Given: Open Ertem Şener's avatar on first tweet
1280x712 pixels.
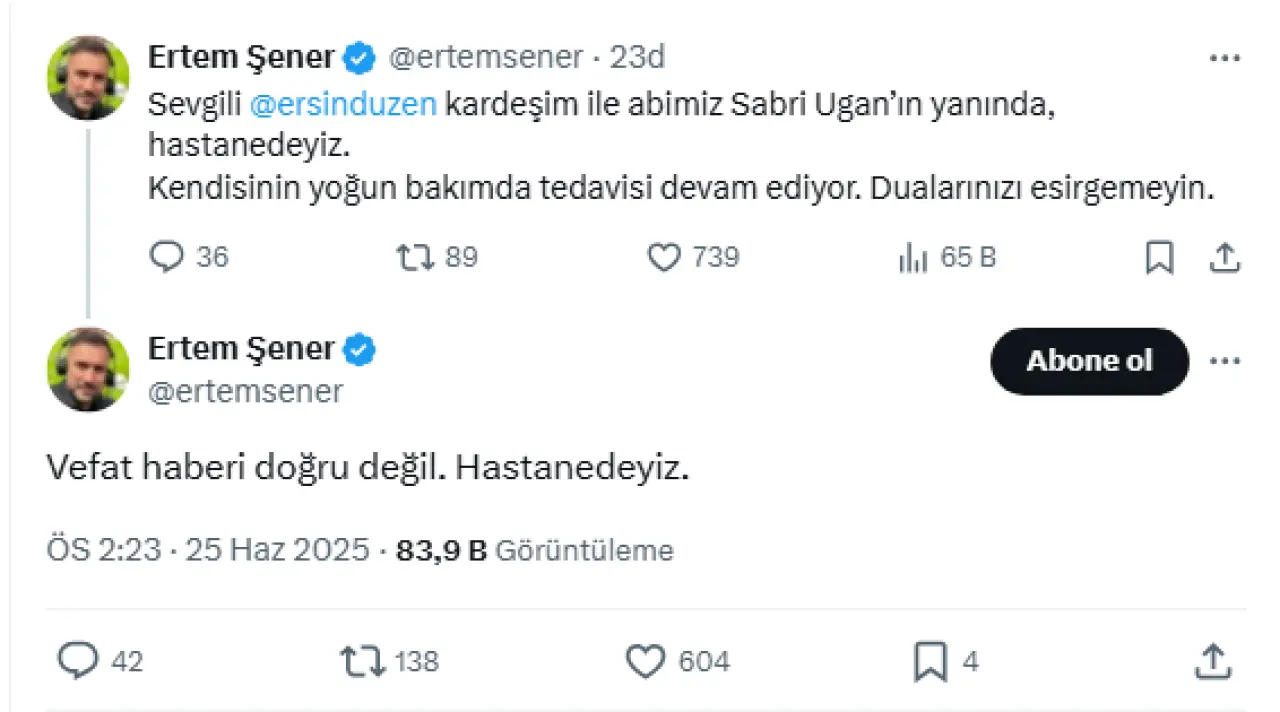Looking at the screenshot, I should pos(88,78).
